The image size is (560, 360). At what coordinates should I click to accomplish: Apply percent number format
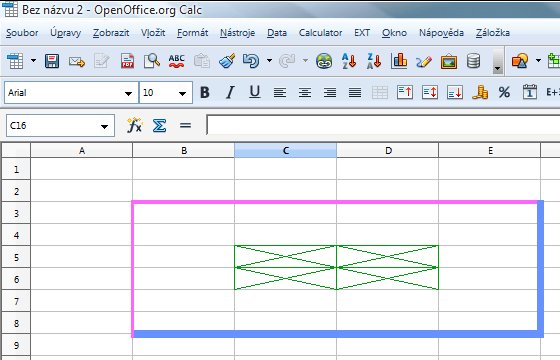[504, 93]
